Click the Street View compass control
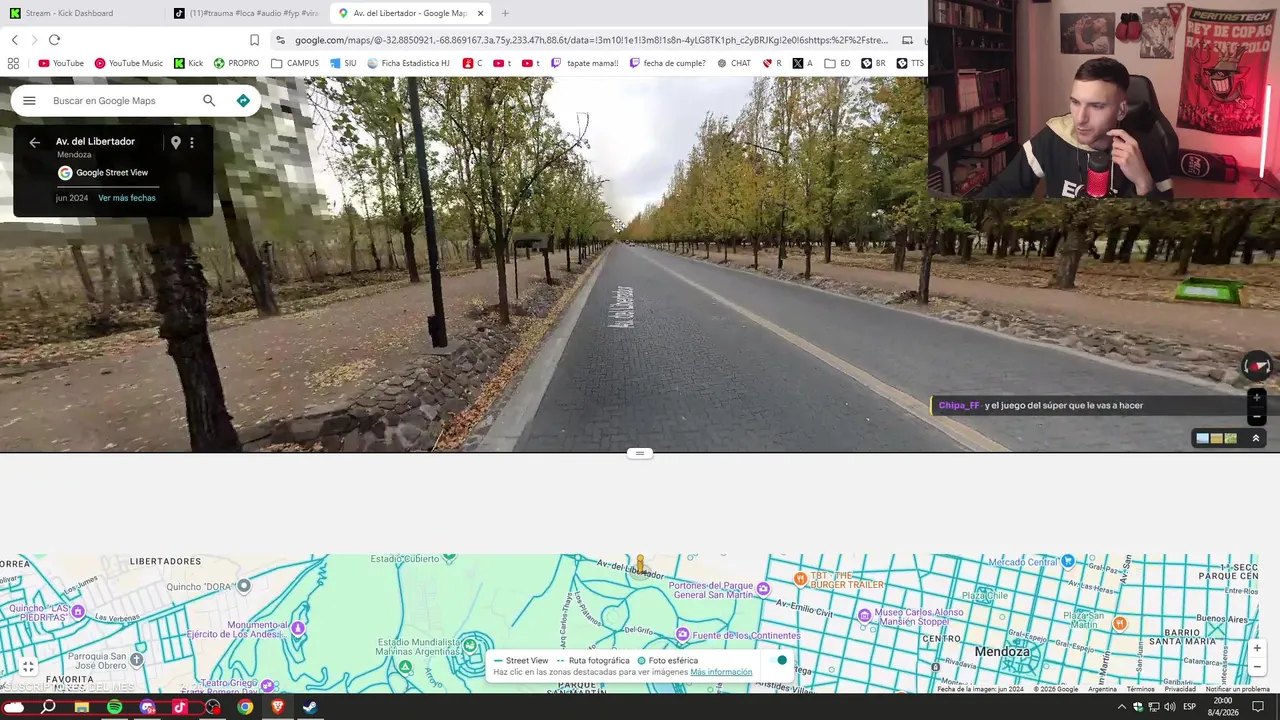Viewport: 1280px width, 720px height. [x=1257, y=365]
